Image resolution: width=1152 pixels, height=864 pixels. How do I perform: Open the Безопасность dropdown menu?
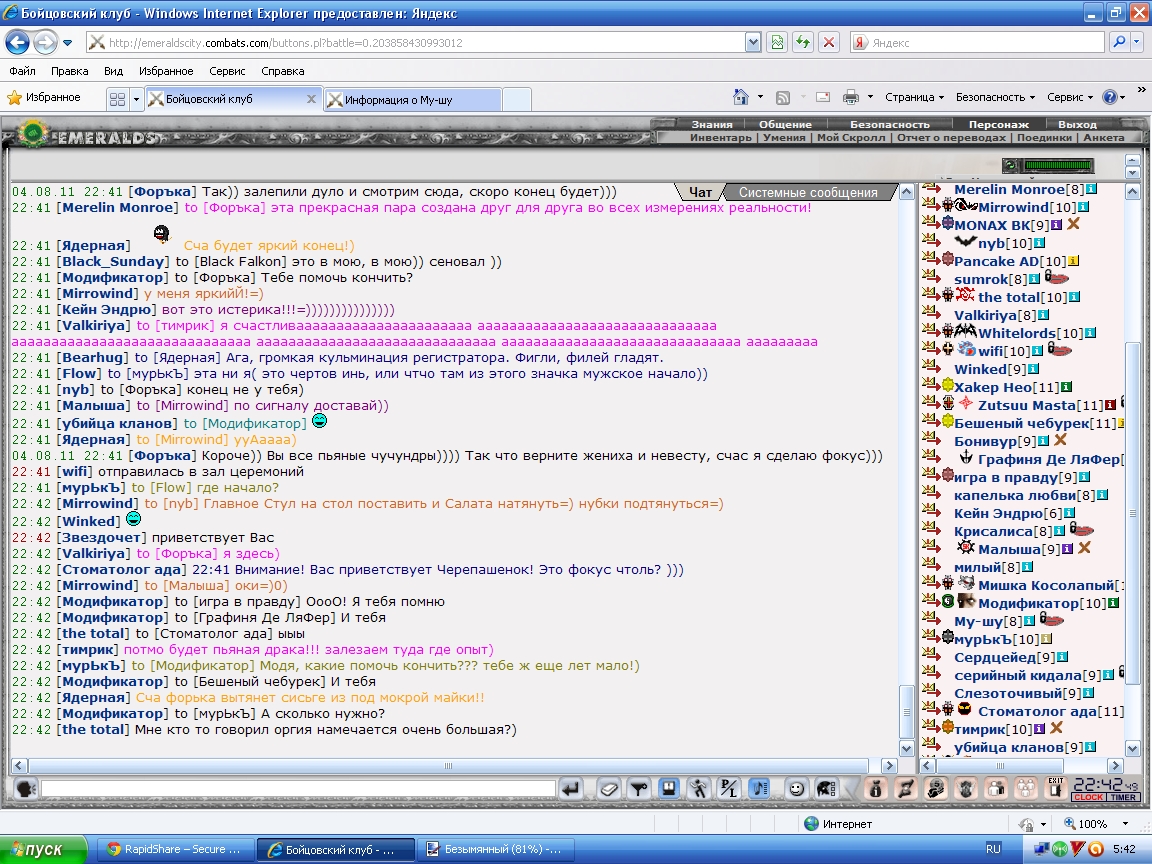pyautogui.click(x=995, y=97)
